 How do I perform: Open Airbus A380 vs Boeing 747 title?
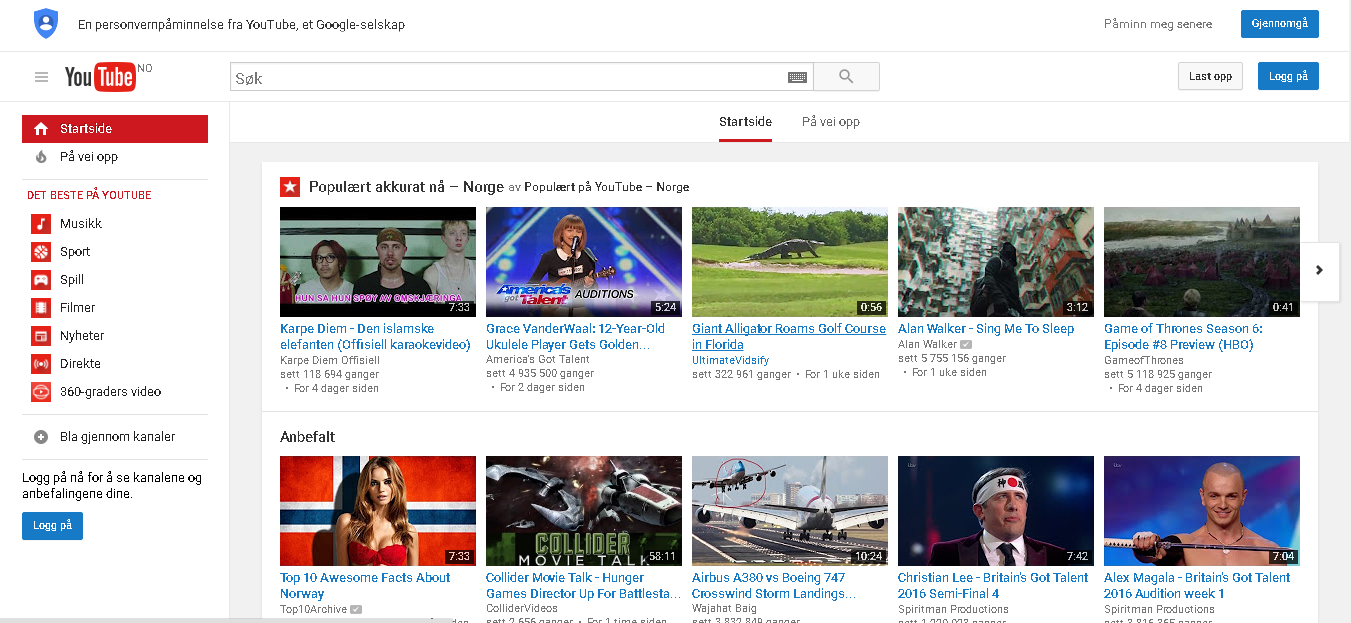(x=774, y=586)
